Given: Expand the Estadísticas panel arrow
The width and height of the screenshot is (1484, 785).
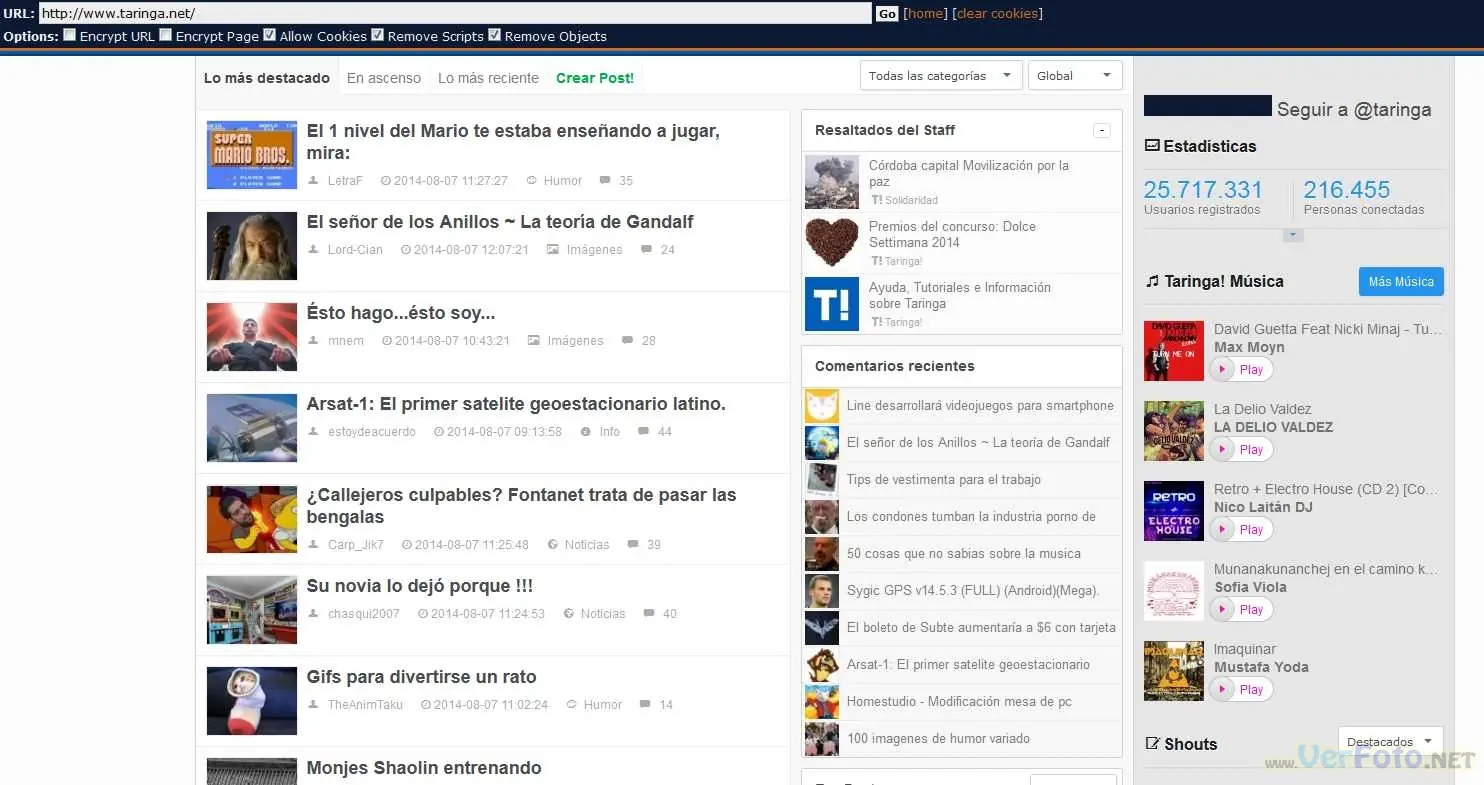Looking at the screenshot, I should tap(1293, 235).
